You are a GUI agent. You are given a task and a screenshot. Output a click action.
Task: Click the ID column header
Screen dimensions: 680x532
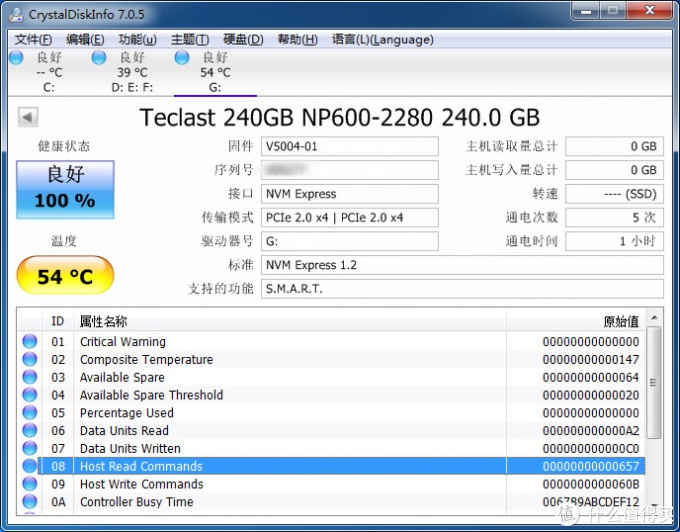coord(58,321)
